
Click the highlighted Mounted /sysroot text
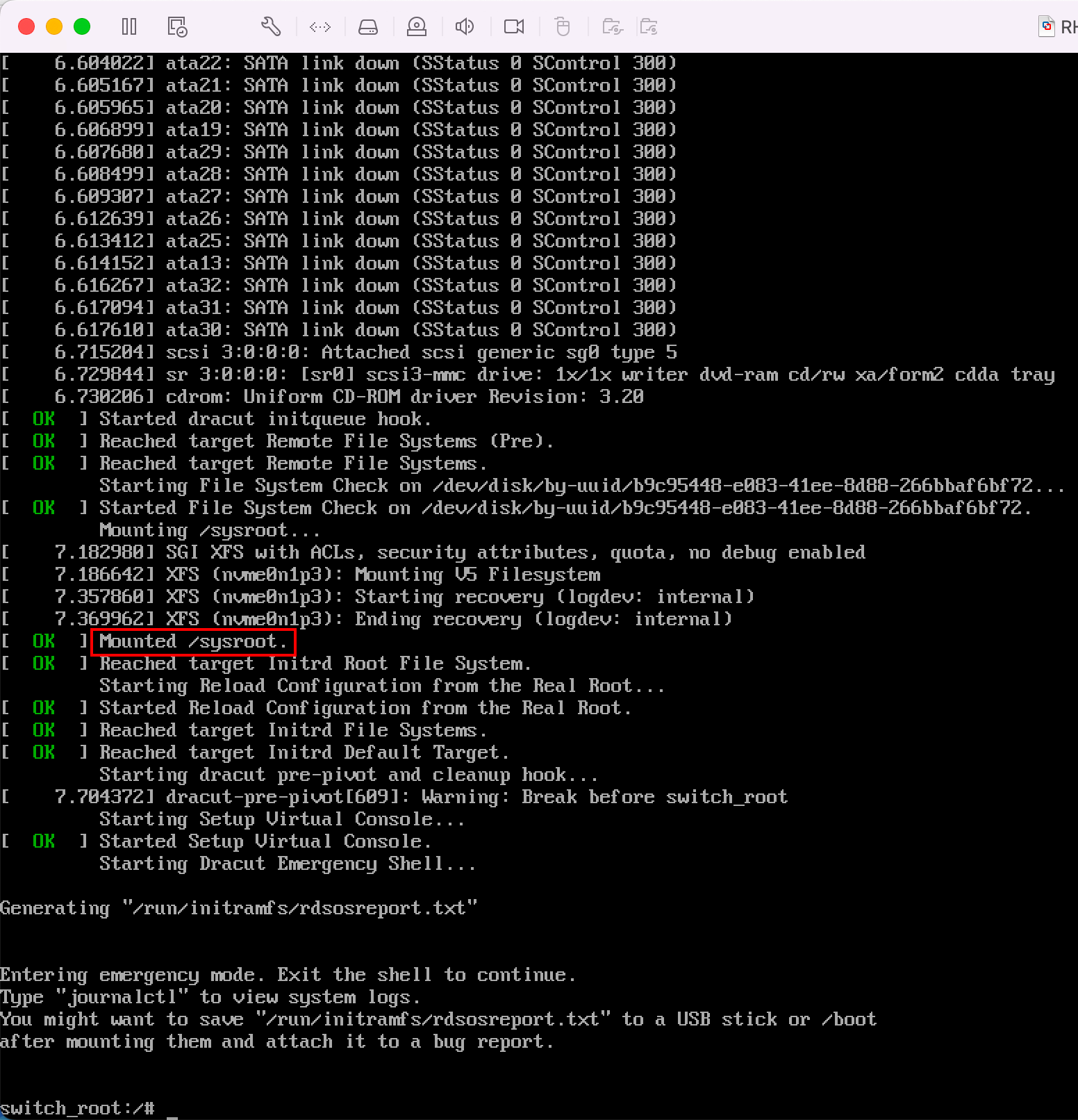tap(193, 641)
